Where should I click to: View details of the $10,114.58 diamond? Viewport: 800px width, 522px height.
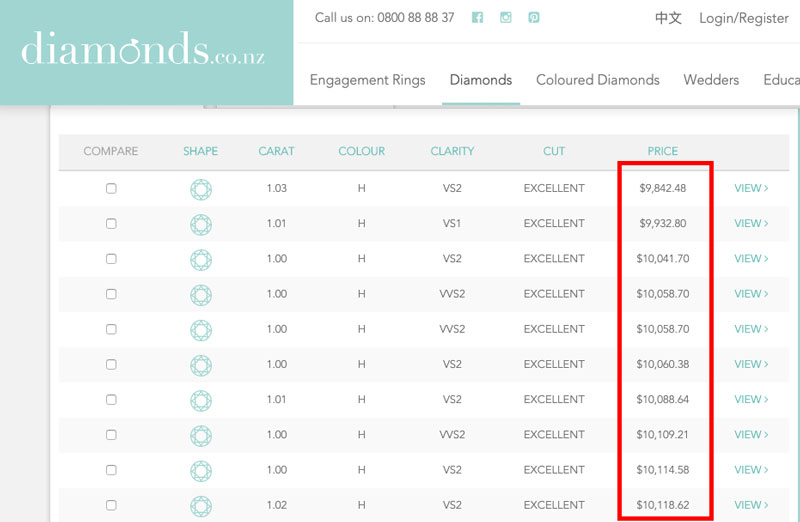tap(751, 470)
